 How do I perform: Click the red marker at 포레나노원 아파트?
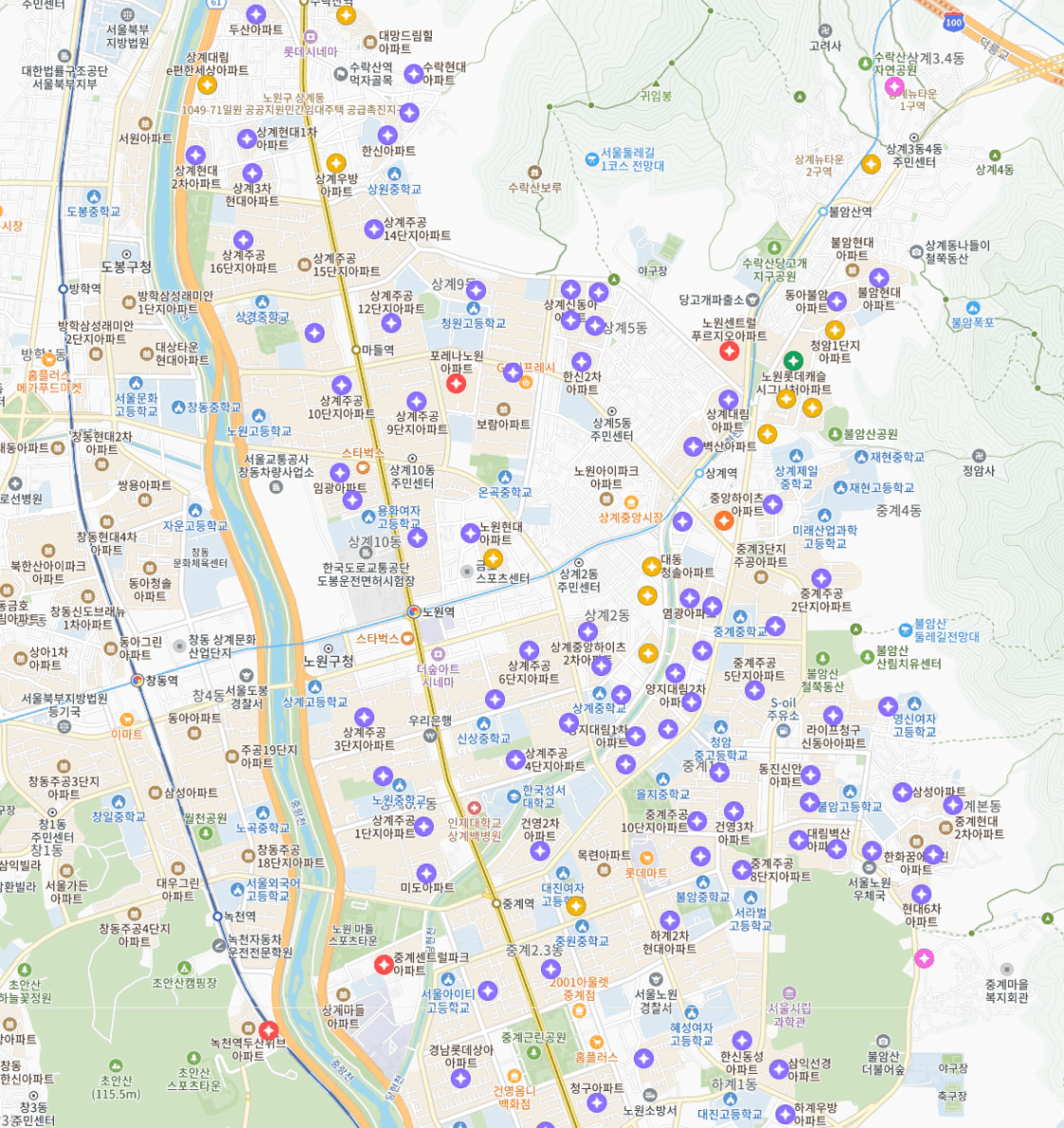[456, 384]
